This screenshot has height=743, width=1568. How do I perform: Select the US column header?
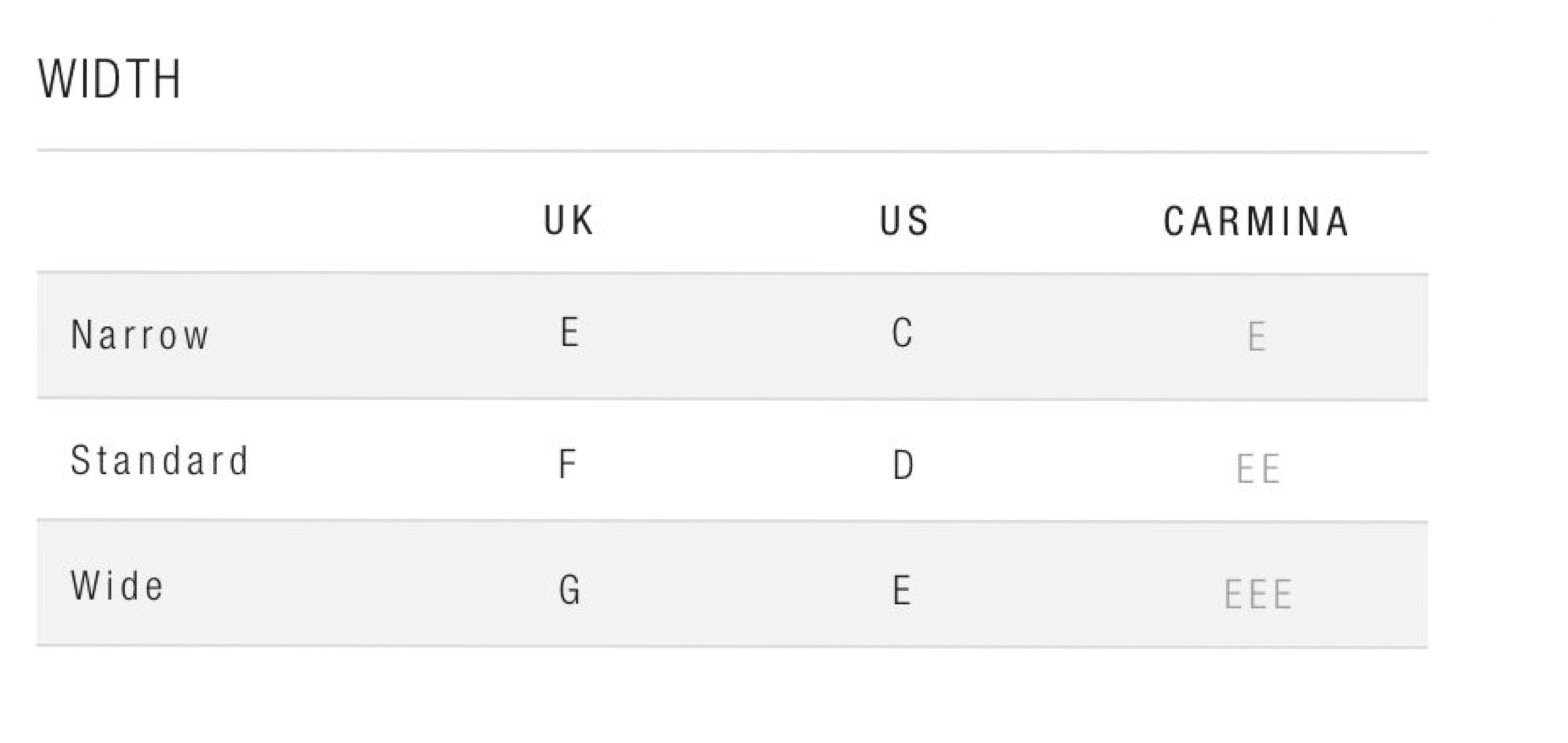click(x=904, y=220)
